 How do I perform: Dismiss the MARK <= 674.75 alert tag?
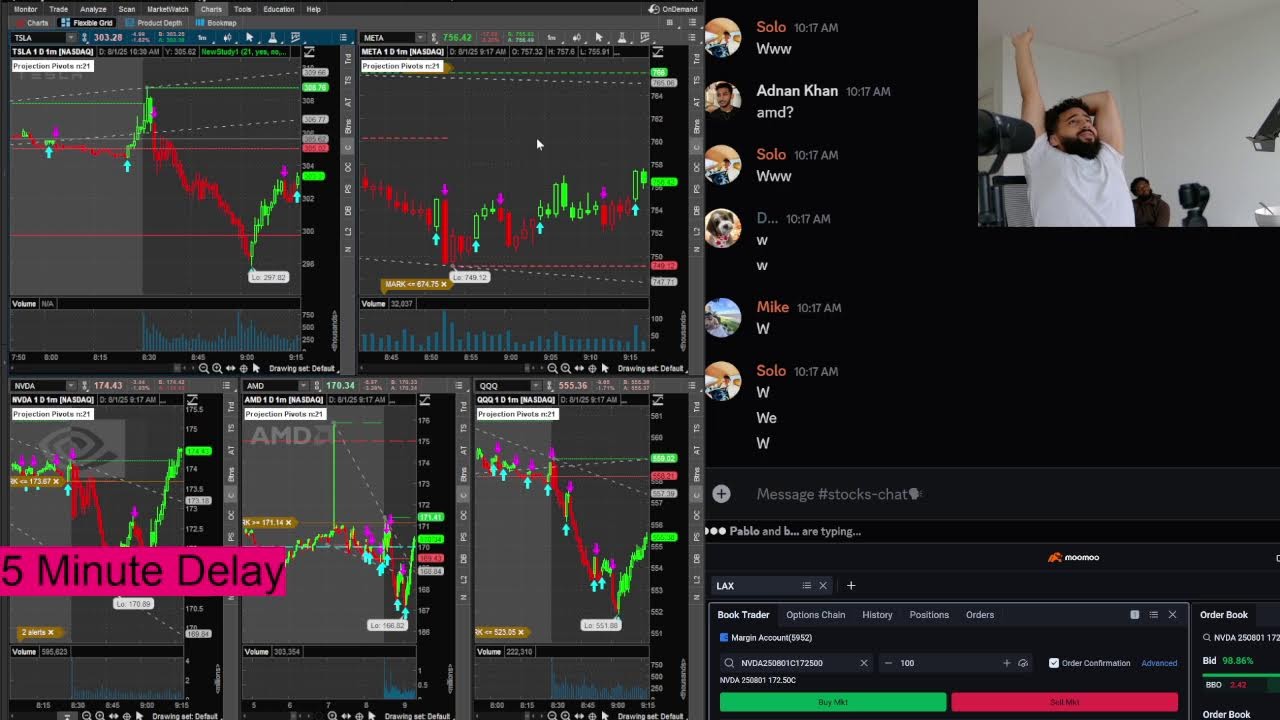click(445, 284)
